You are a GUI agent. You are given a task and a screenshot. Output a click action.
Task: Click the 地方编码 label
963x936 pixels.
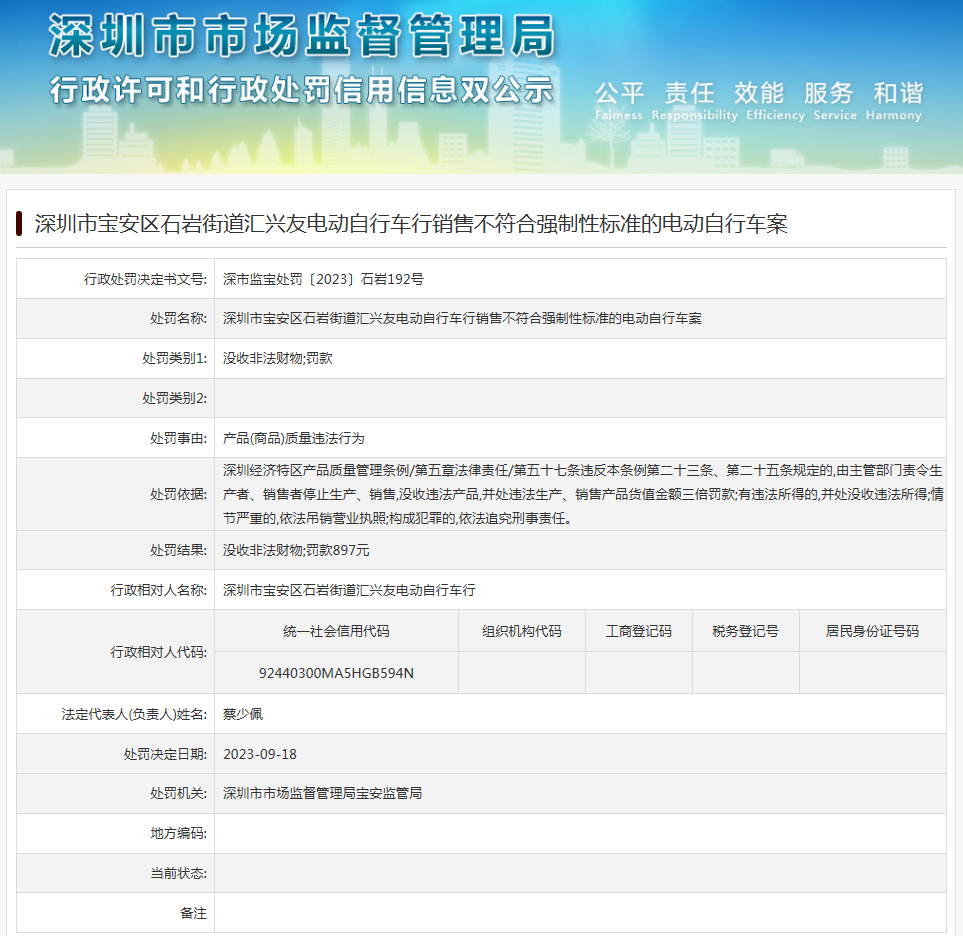click(179, 833)
